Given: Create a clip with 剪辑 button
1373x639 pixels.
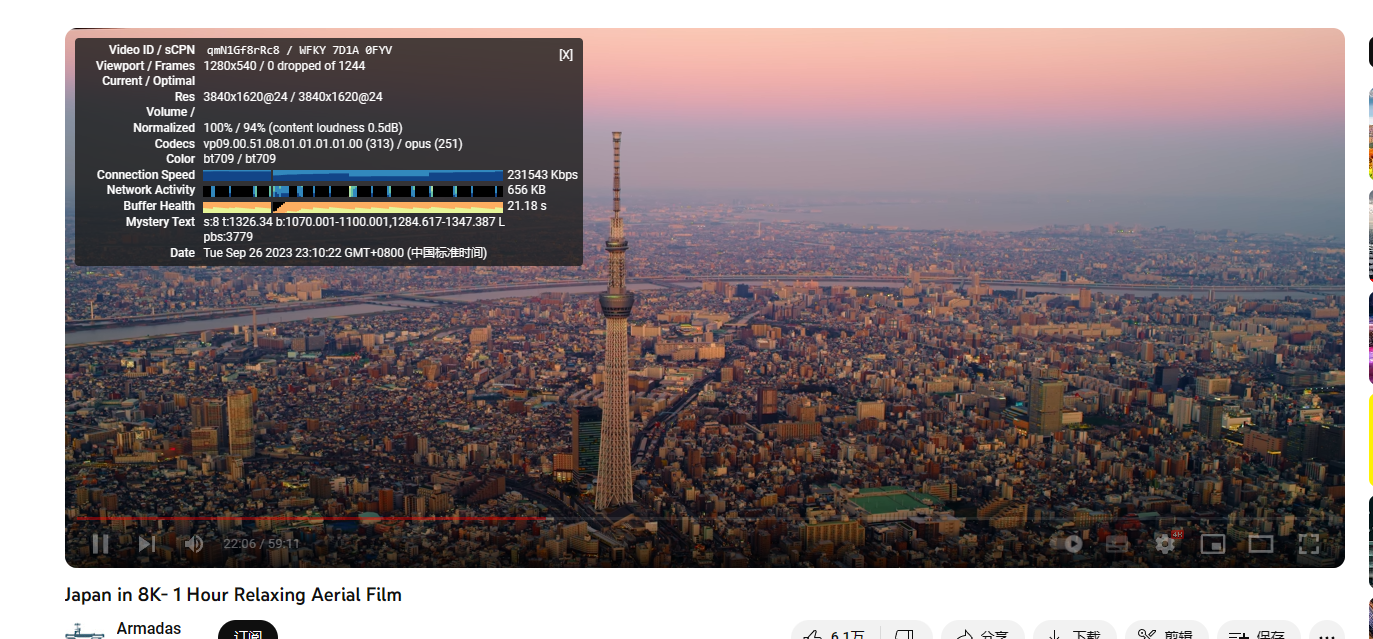Looking at the screenshot, I should point(1166,632).
